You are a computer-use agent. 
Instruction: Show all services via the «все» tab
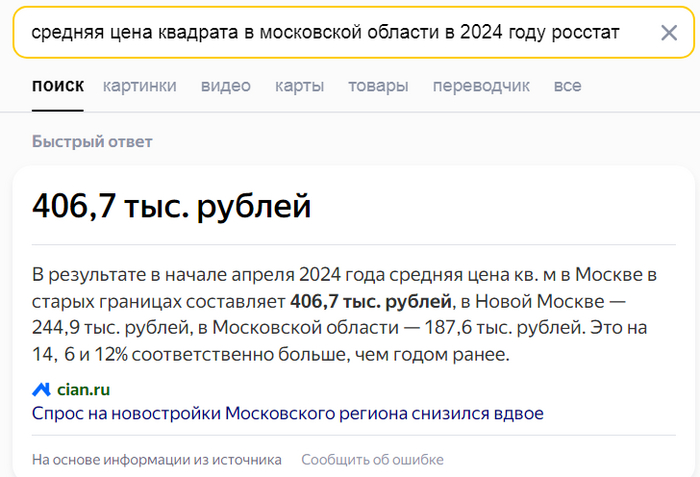tap(567, 86)
